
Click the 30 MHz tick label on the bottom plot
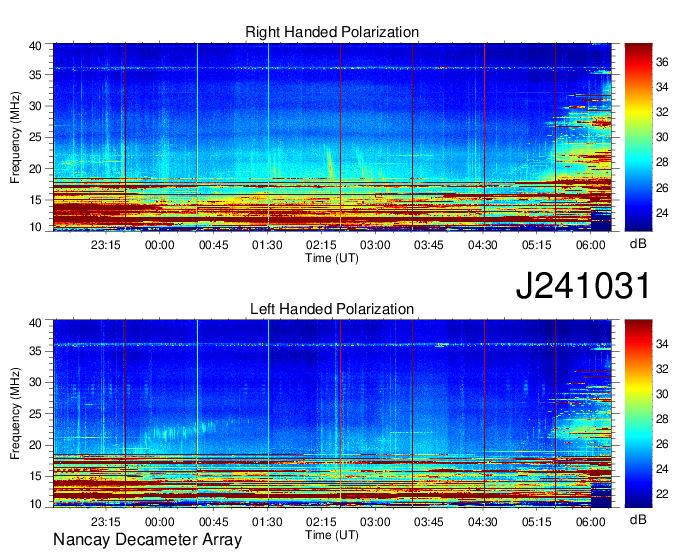(35, 382)
